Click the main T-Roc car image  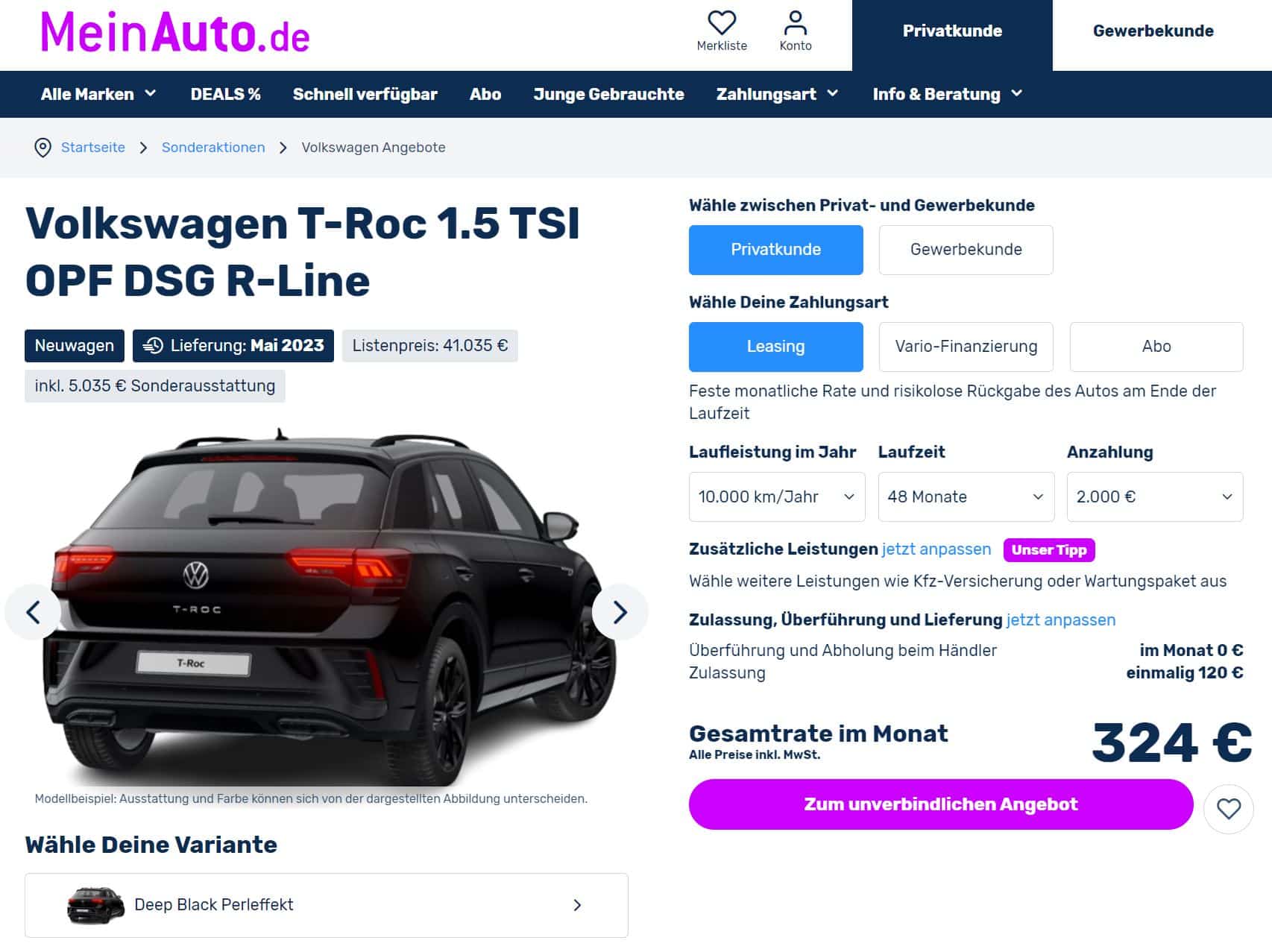[328, 608]
